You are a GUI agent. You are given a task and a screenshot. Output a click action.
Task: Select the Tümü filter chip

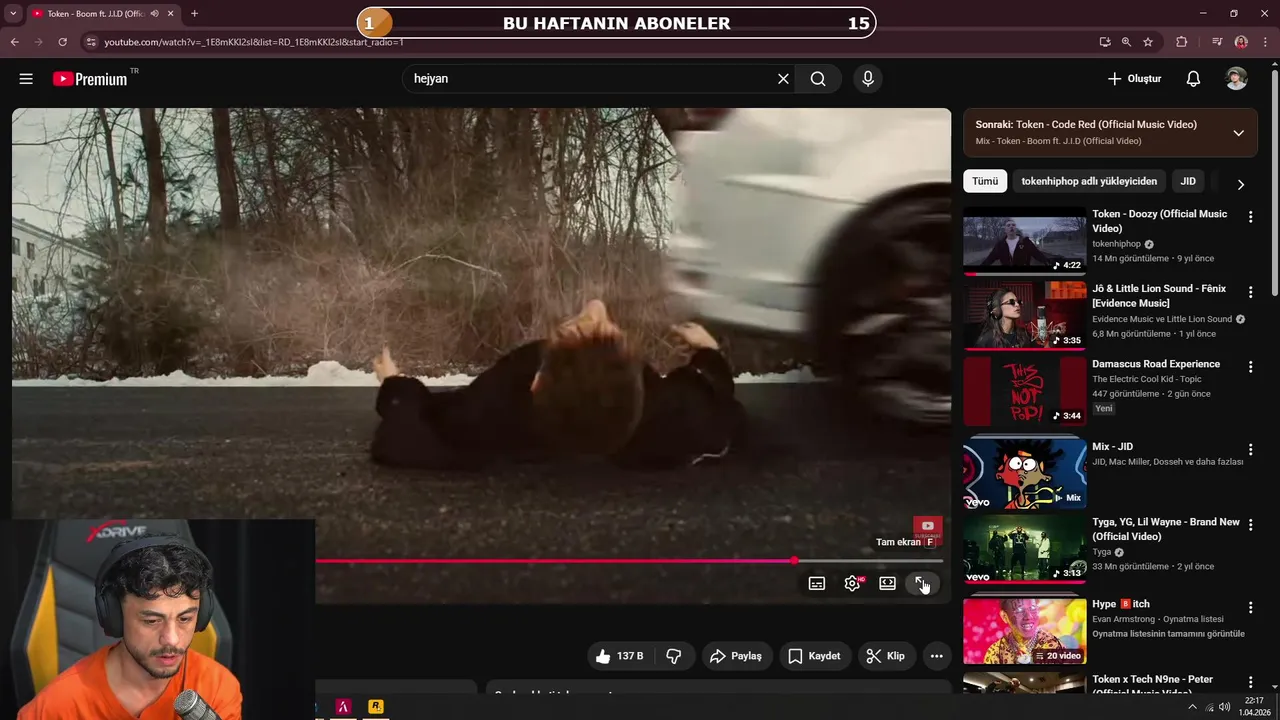pyautogui.click(x=985, y=181)
